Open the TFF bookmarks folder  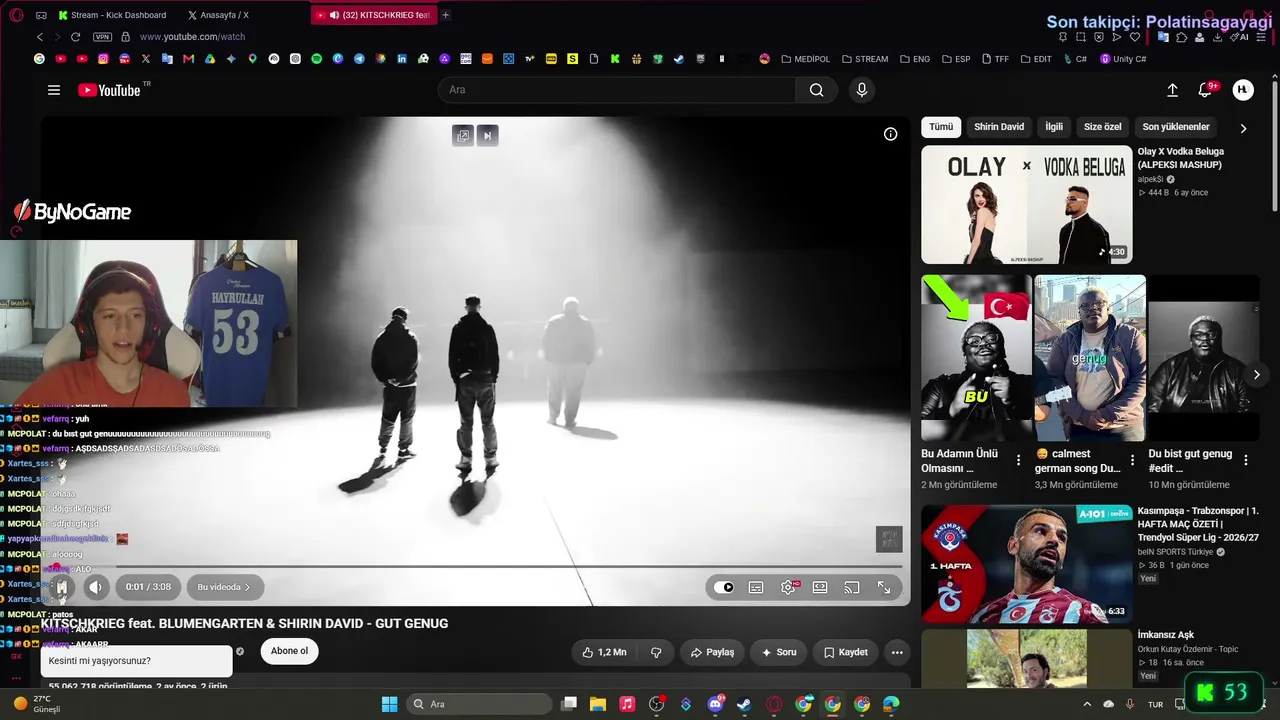click(x=996, y=59)
